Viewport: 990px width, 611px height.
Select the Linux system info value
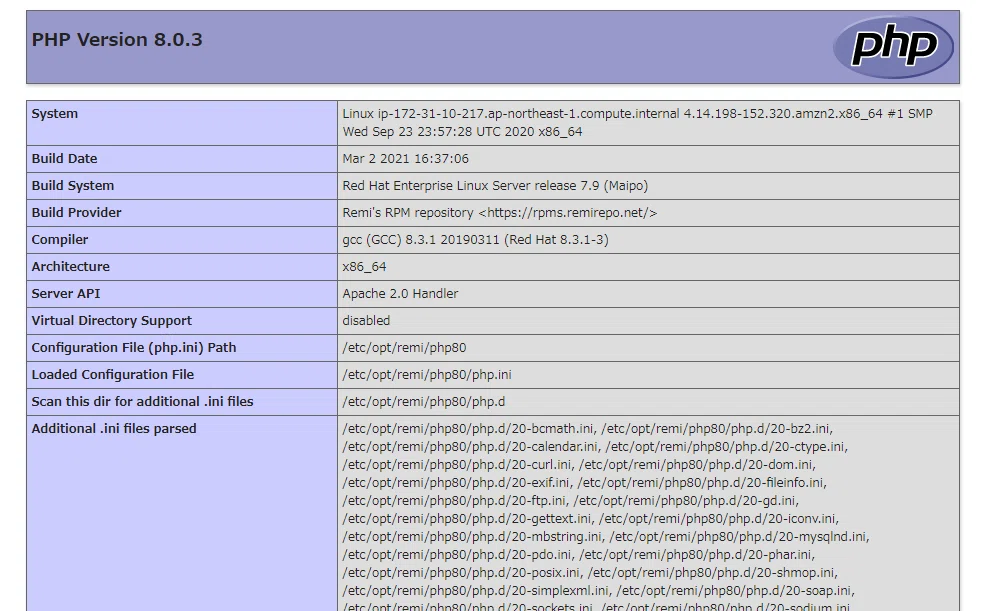click(x=638, y=122)
